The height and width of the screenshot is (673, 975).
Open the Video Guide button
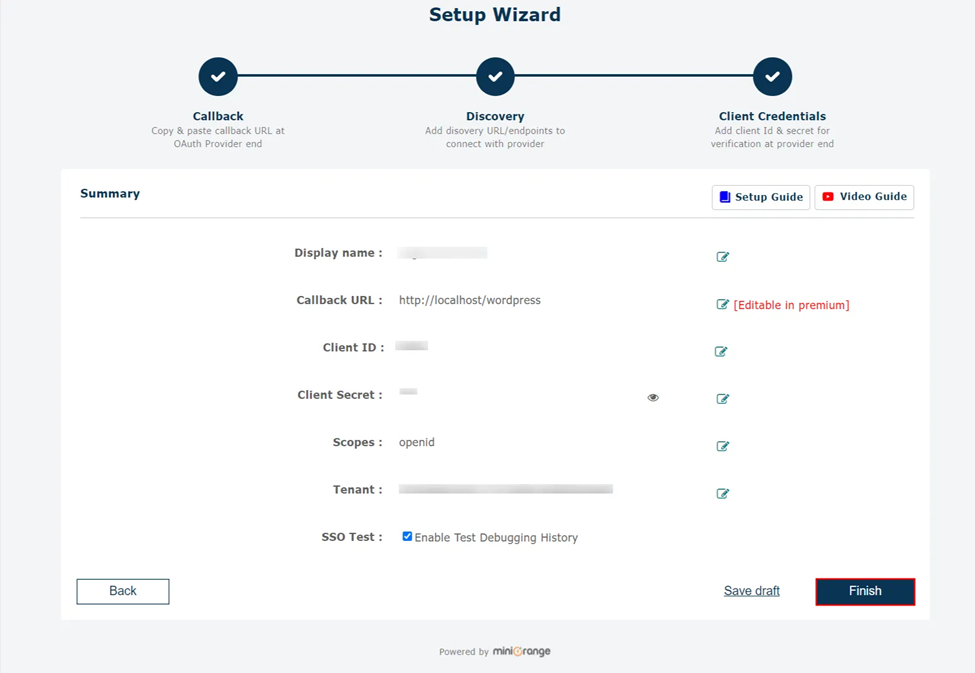click(x=864, y=197)
